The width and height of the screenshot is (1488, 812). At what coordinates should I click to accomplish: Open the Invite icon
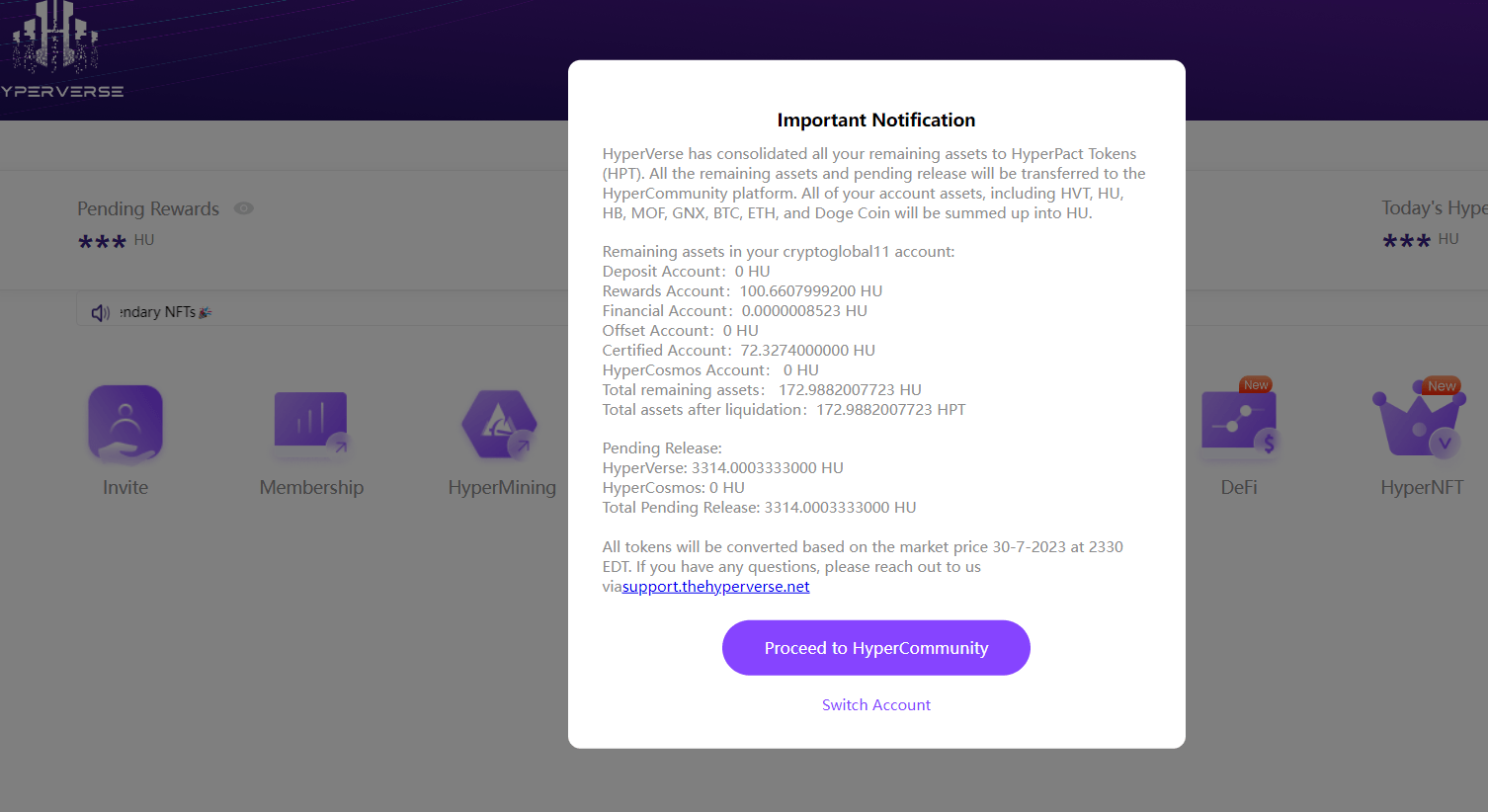click(125, 424)
